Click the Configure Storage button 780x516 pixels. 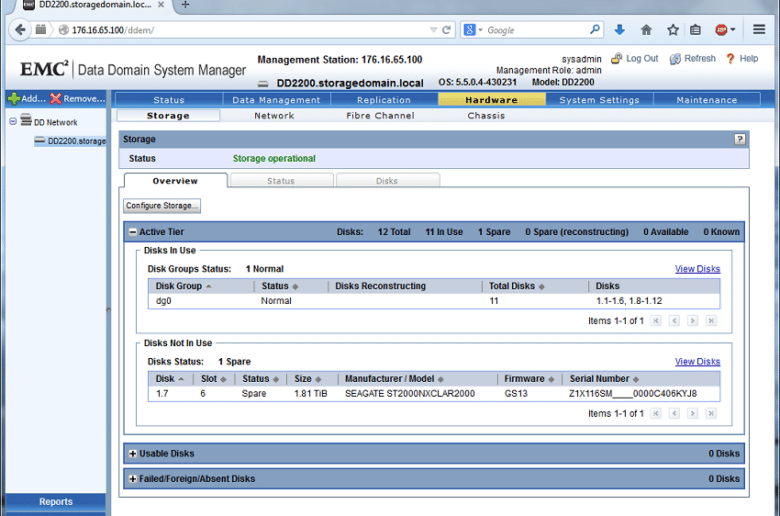(162, 206)
